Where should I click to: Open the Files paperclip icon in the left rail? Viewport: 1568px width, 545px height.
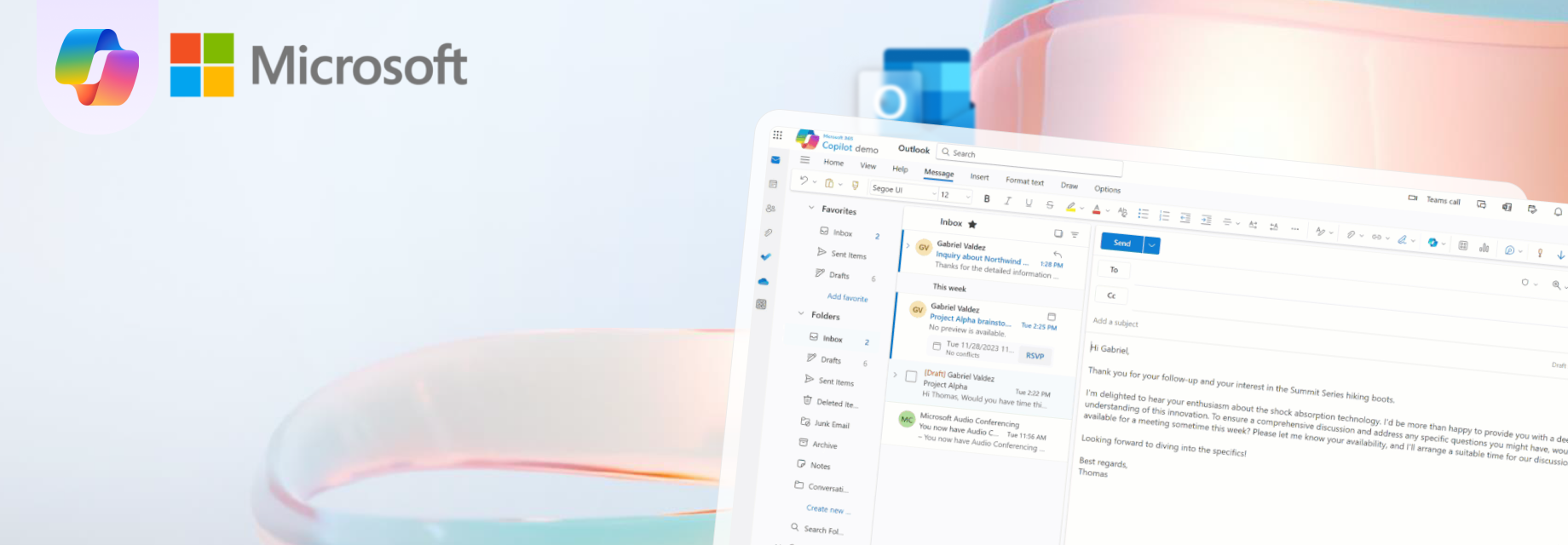pos(768,232)
